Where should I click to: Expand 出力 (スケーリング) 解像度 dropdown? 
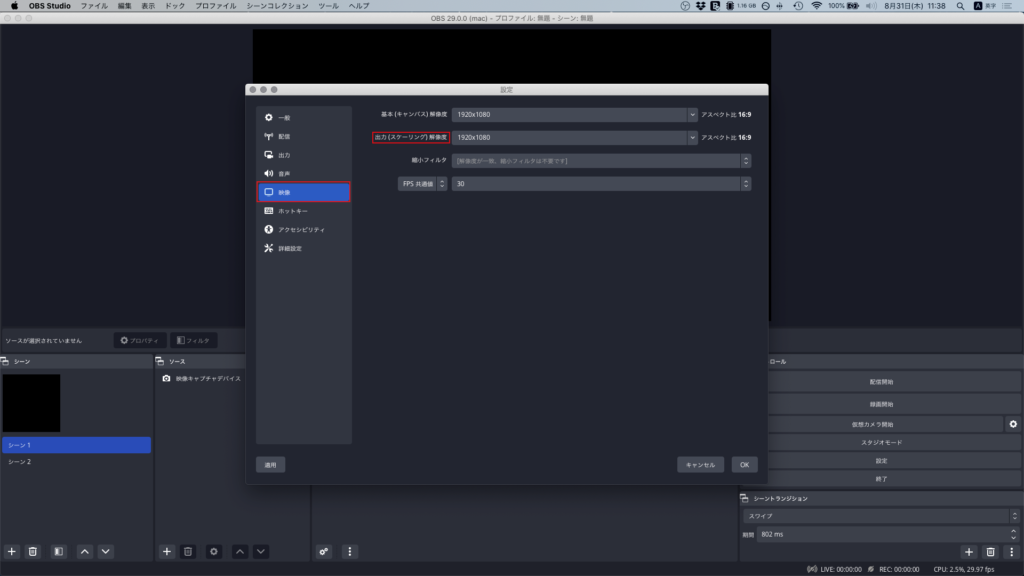(x=692, y=137)
